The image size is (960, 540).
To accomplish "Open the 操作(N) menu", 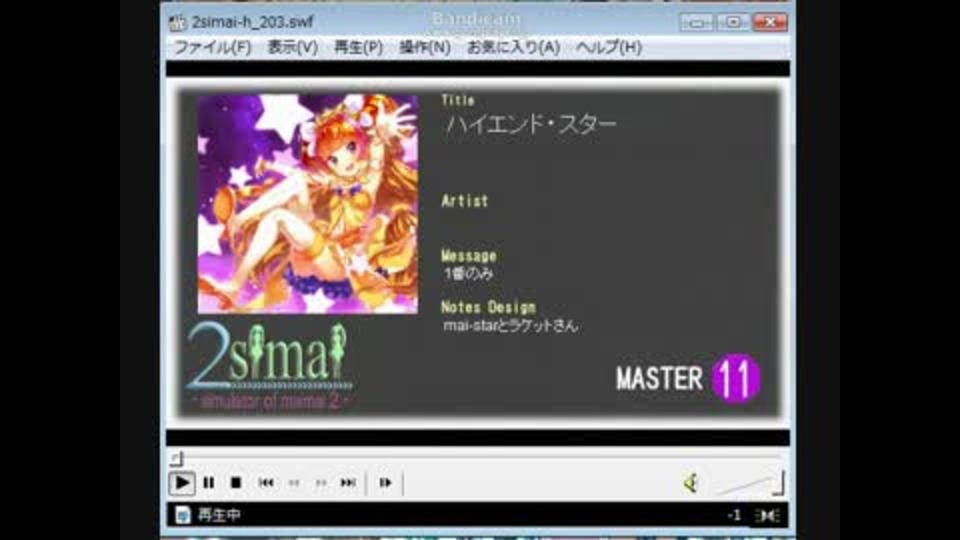I will pyautogui.click(x=425, y=47).
